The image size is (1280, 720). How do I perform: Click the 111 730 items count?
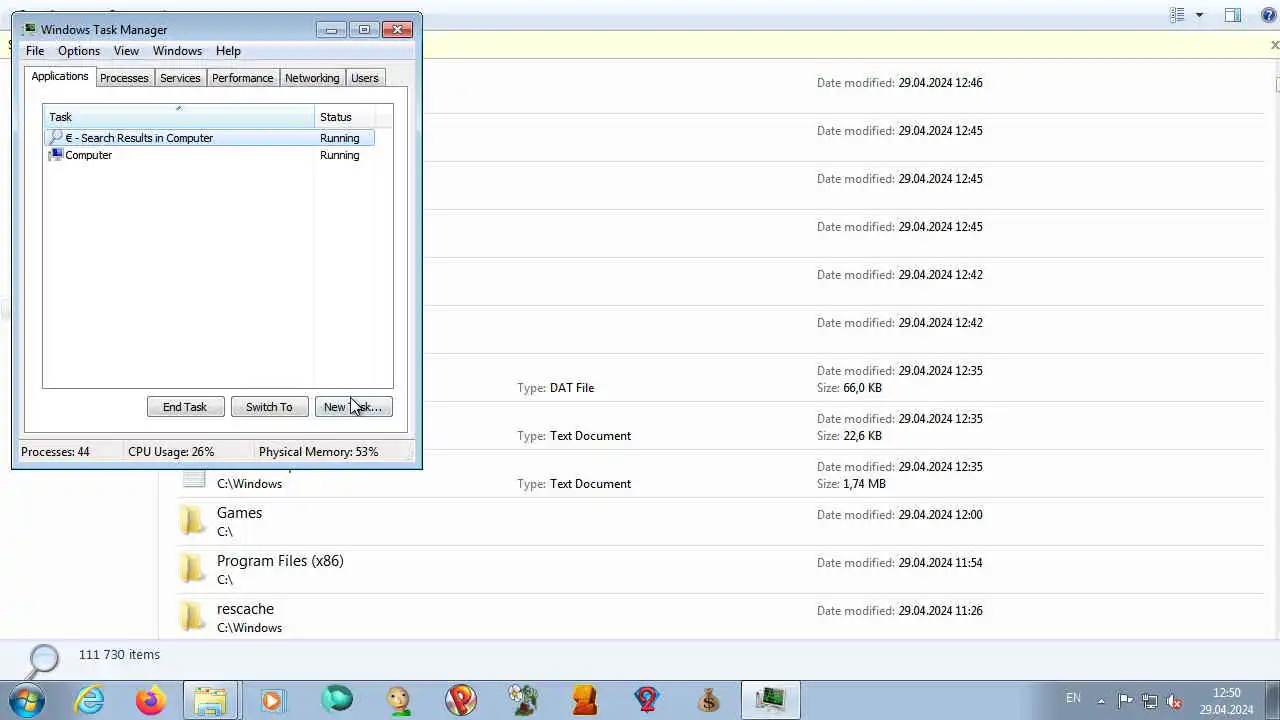(x=119, y=655)
